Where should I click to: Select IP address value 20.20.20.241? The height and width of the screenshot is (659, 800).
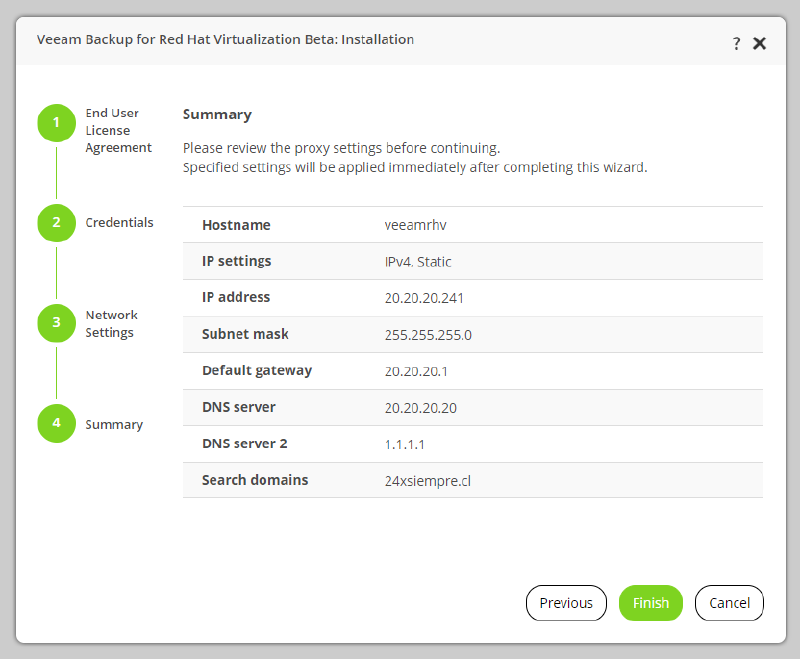point(424,298)
